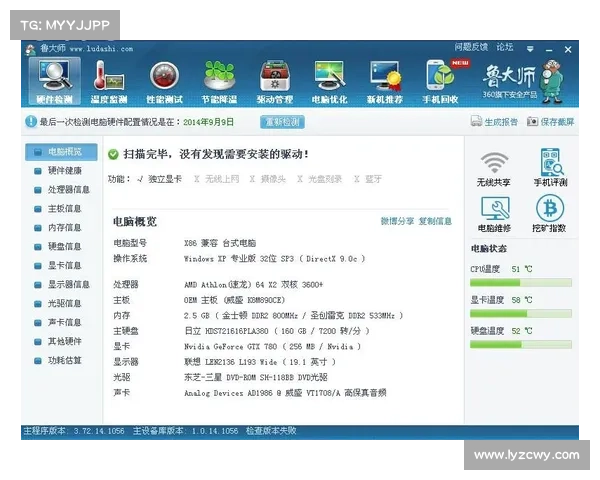The image size is (600, 480).
Task: Click the Windows XP 专业版 OS value
Action: [x=274, y=259]
